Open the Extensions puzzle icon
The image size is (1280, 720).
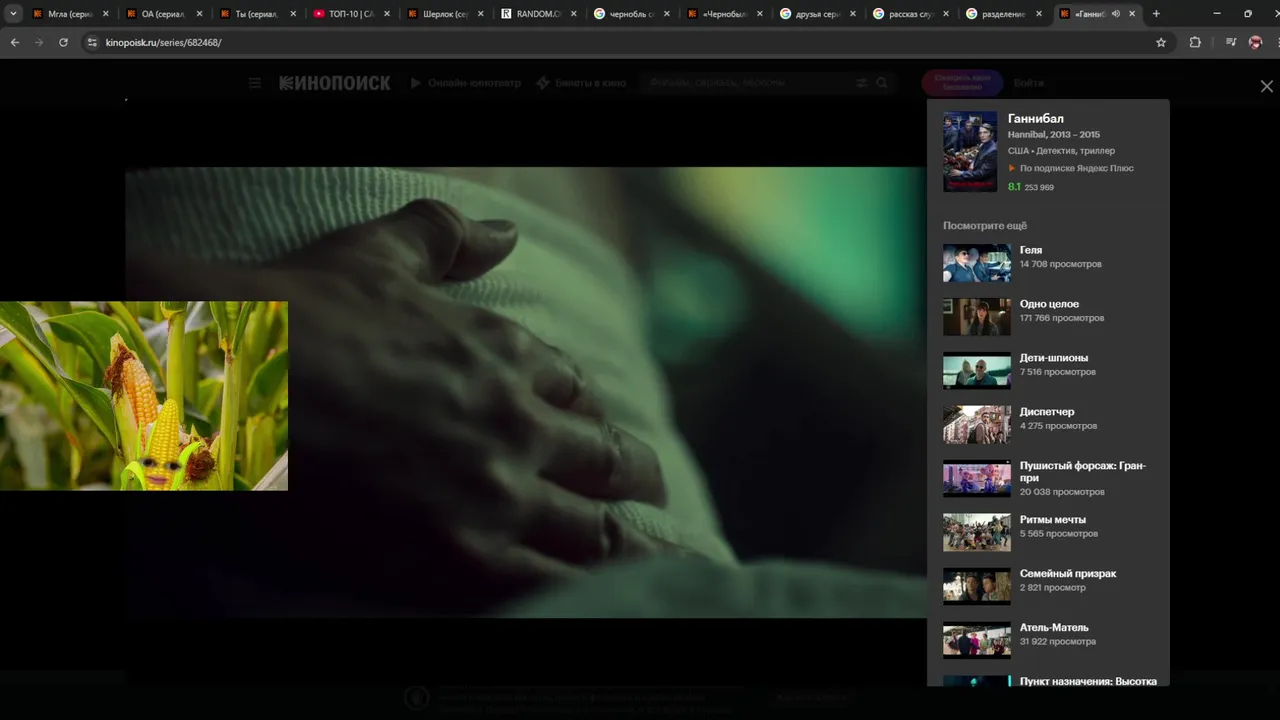click(x=1195, y=42)
